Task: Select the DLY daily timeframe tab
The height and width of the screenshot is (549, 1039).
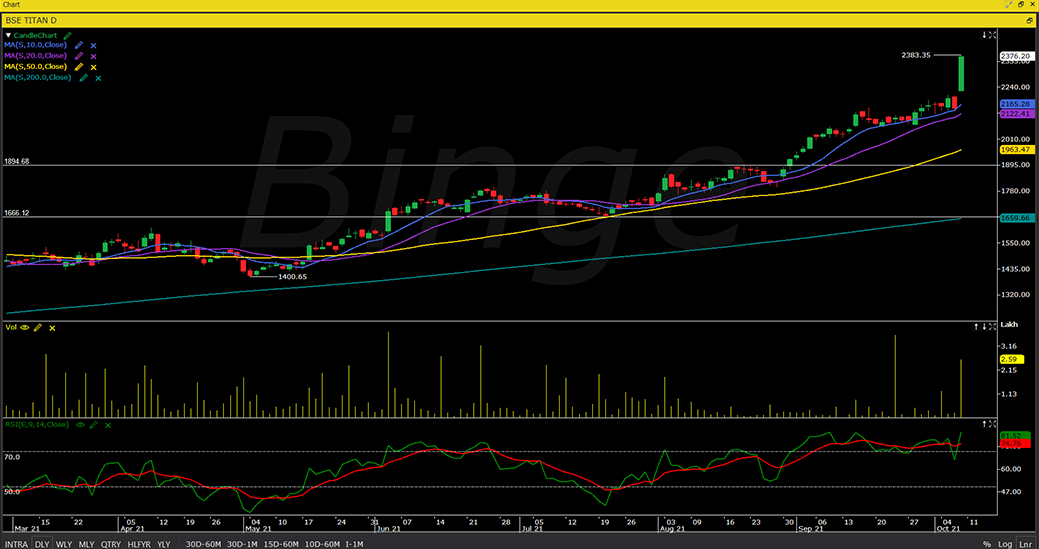Action: point(42,544)
